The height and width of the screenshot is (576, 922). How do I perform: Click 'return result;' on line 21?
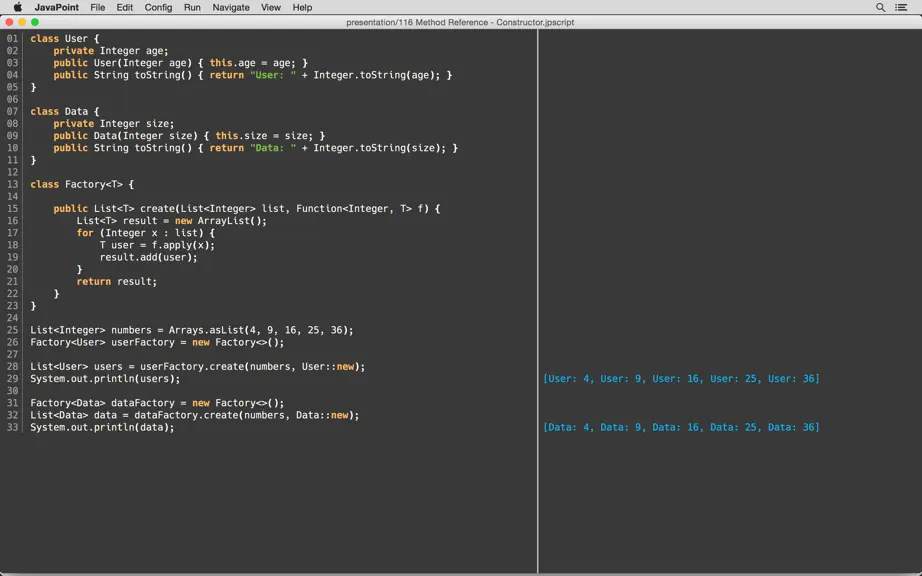[116, 282]
